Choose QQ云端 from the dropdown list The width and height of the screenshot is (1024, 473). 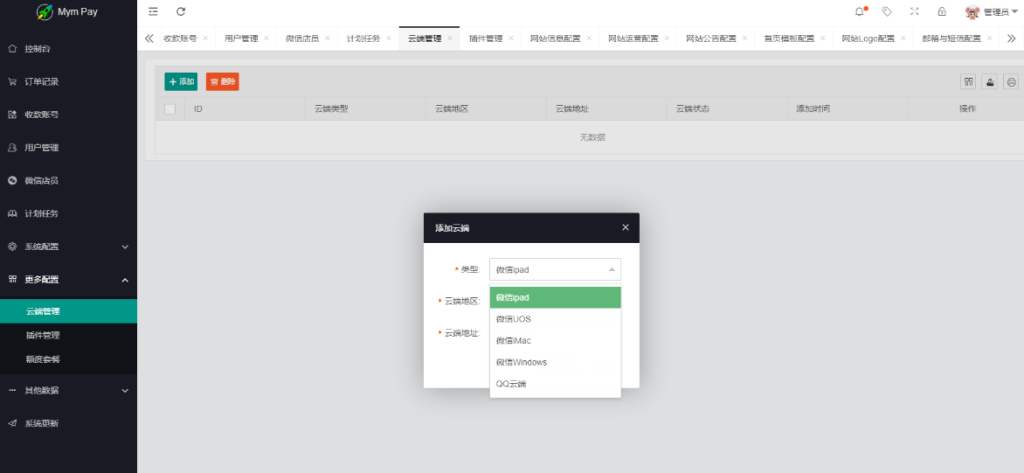click(x=555, y=383)
